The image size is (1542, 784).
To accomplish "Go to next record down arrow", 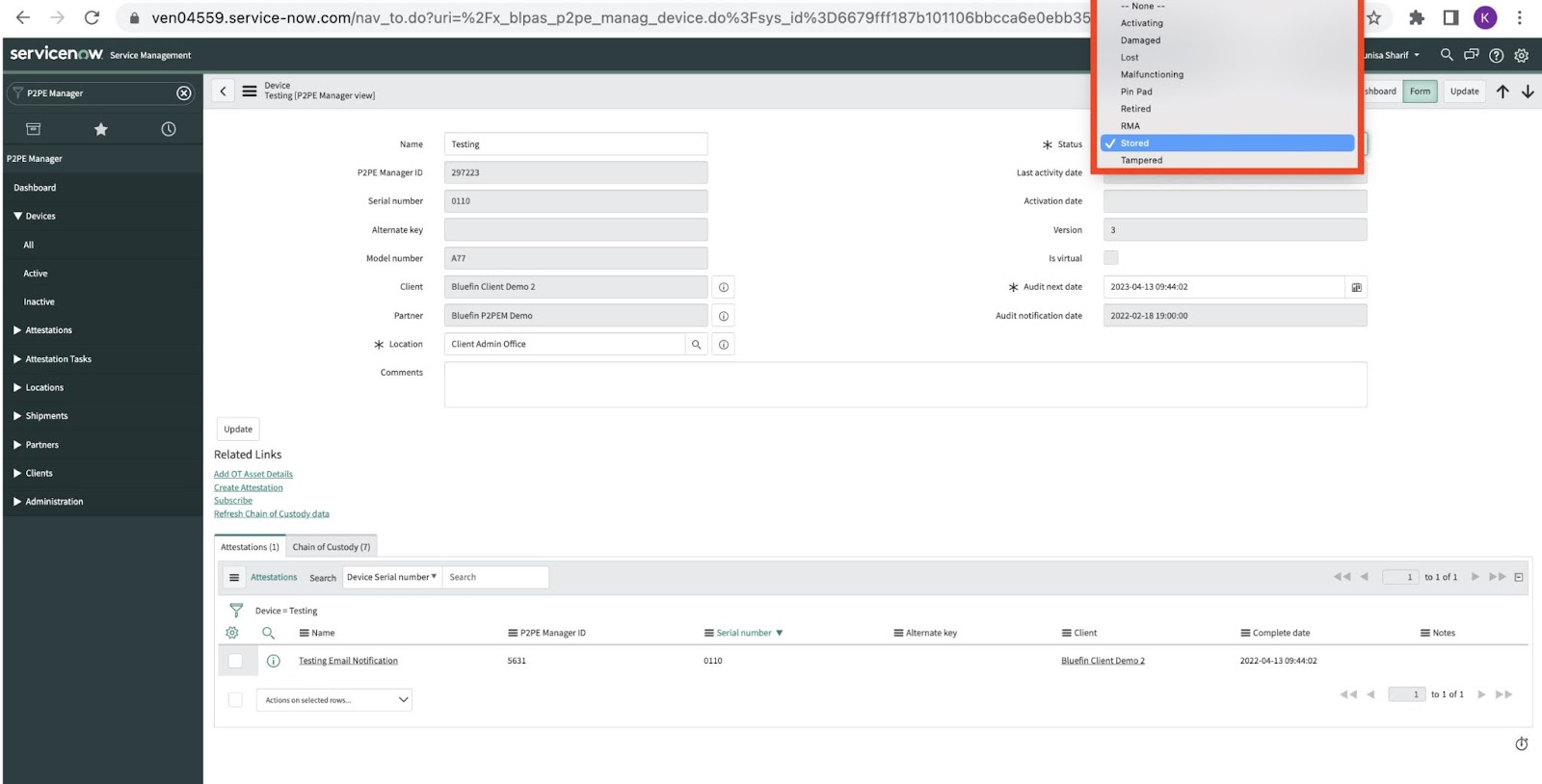I will click(1528, 91).
